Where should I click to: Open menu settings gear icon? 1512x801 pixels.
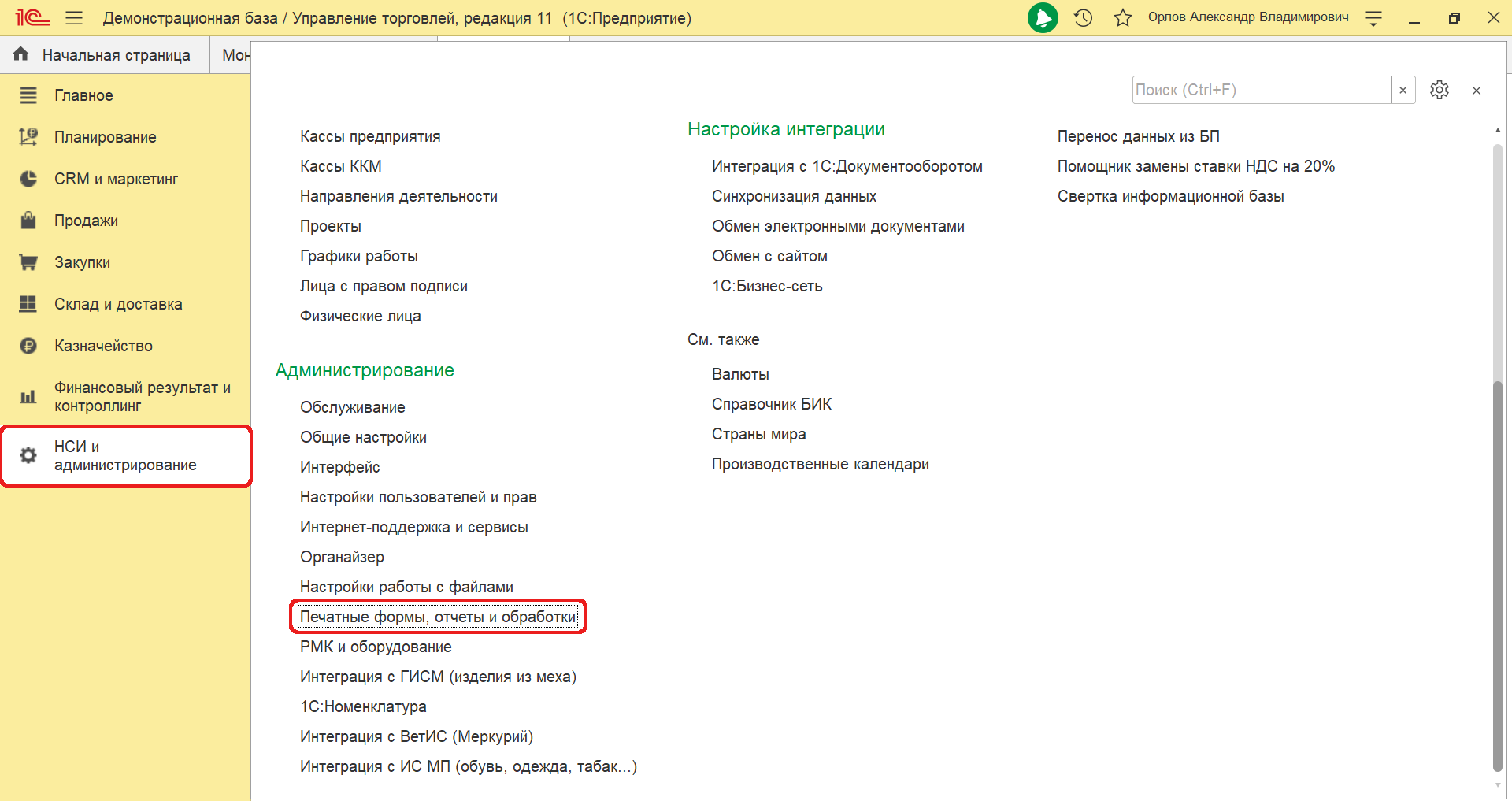(1440, 90)
